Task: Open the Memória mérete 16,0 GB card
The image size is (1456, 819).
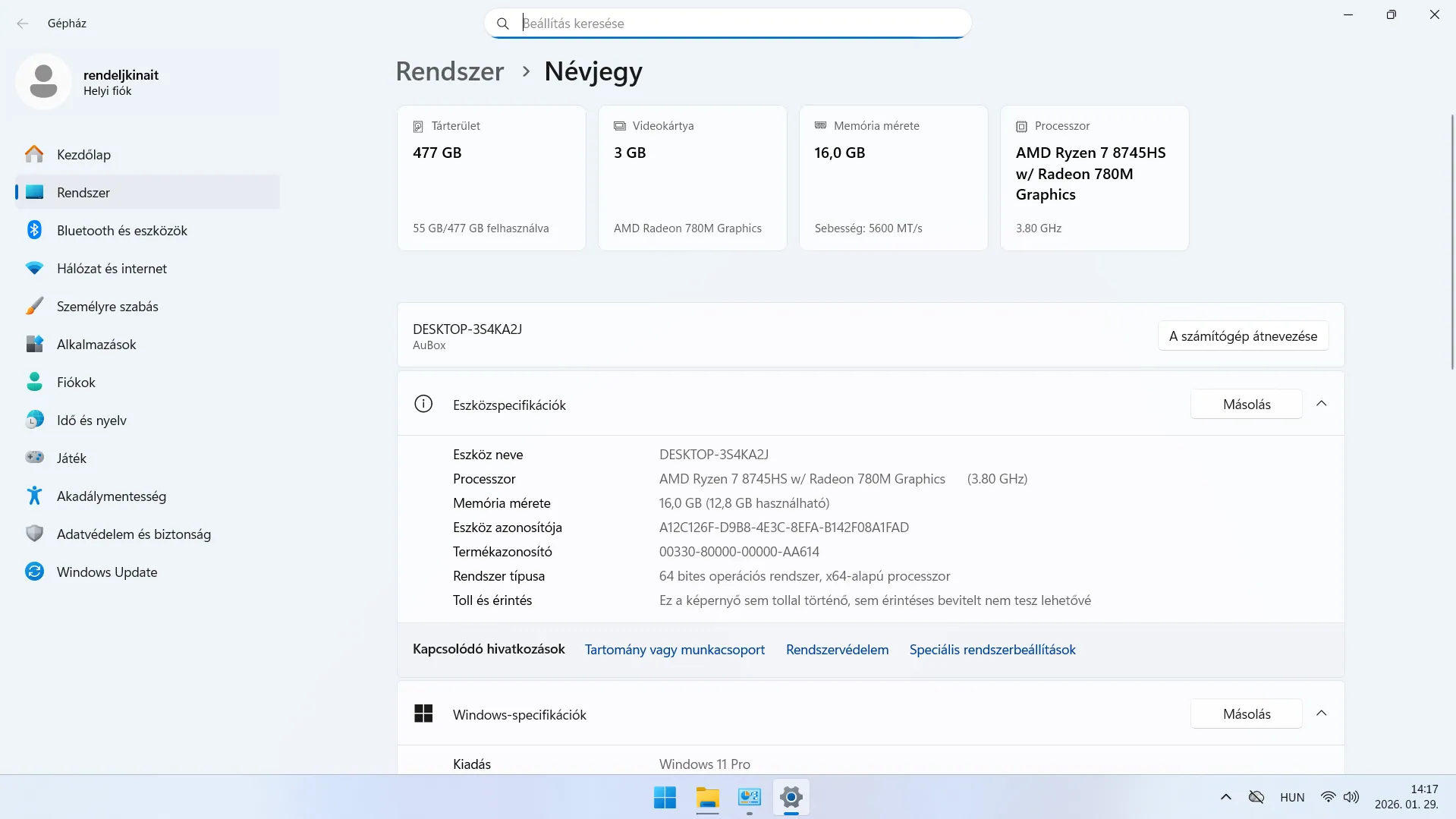Action: pos(893,178)
